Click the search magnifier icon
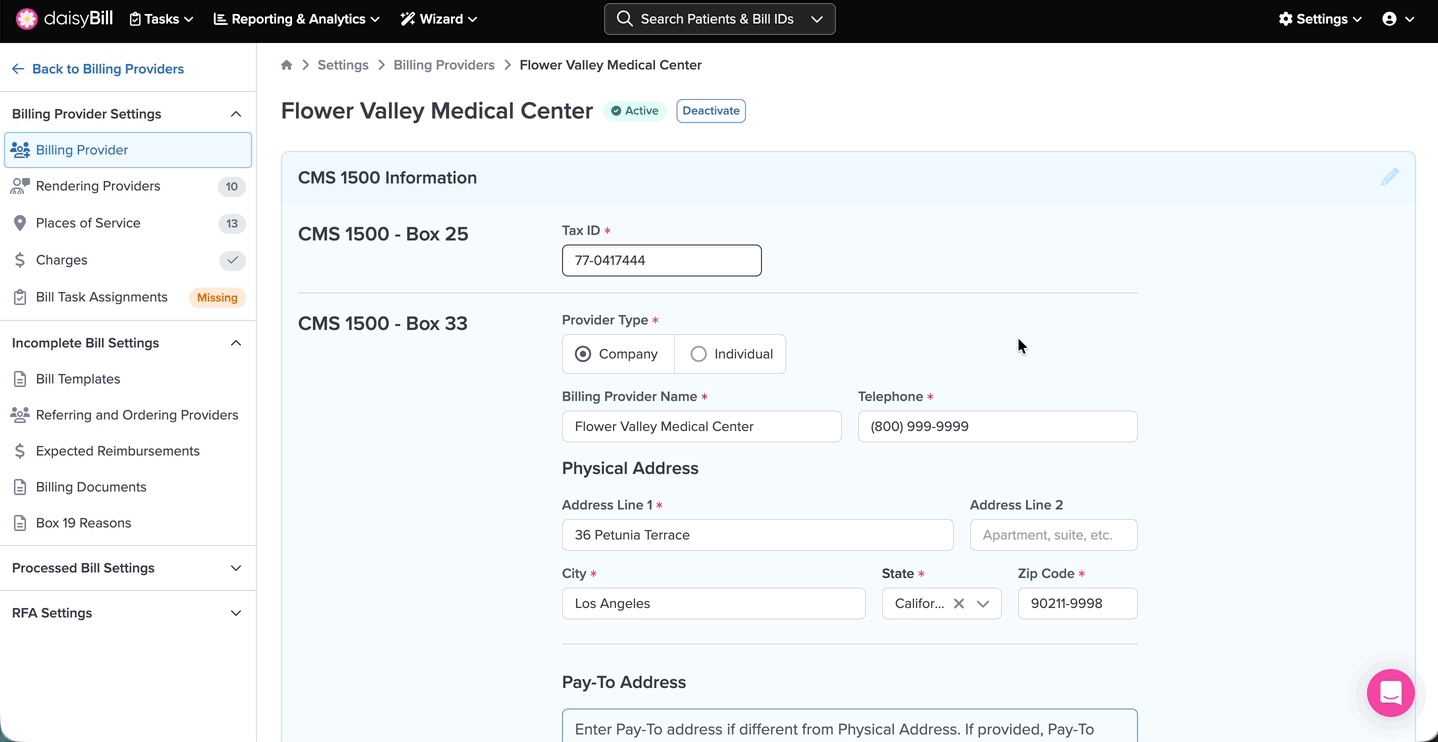Screen dimensions: 1438x742 pos(625,19)
